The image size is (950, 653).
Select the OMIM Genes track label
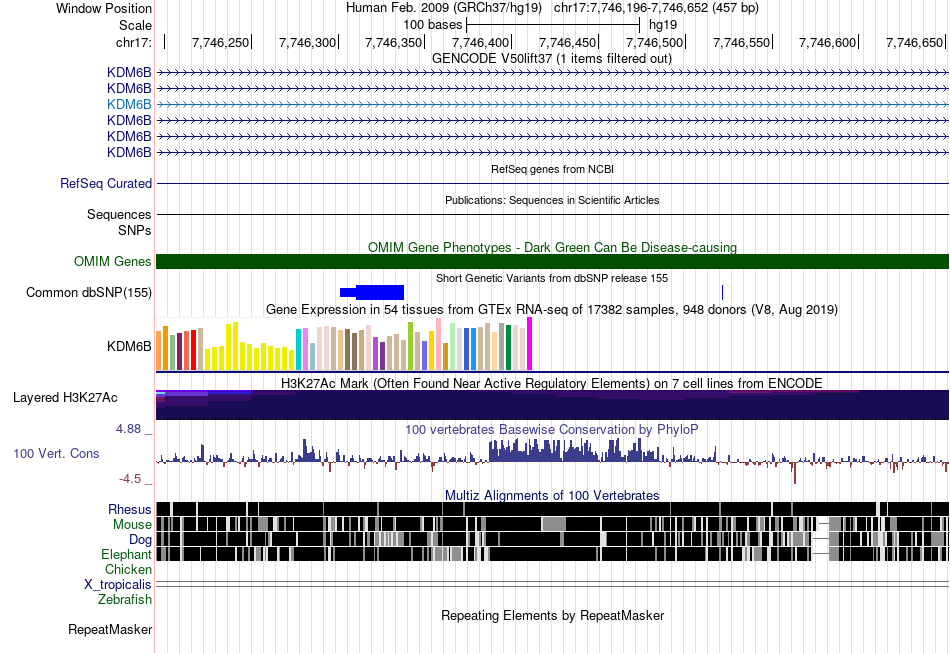coord(112,261)
